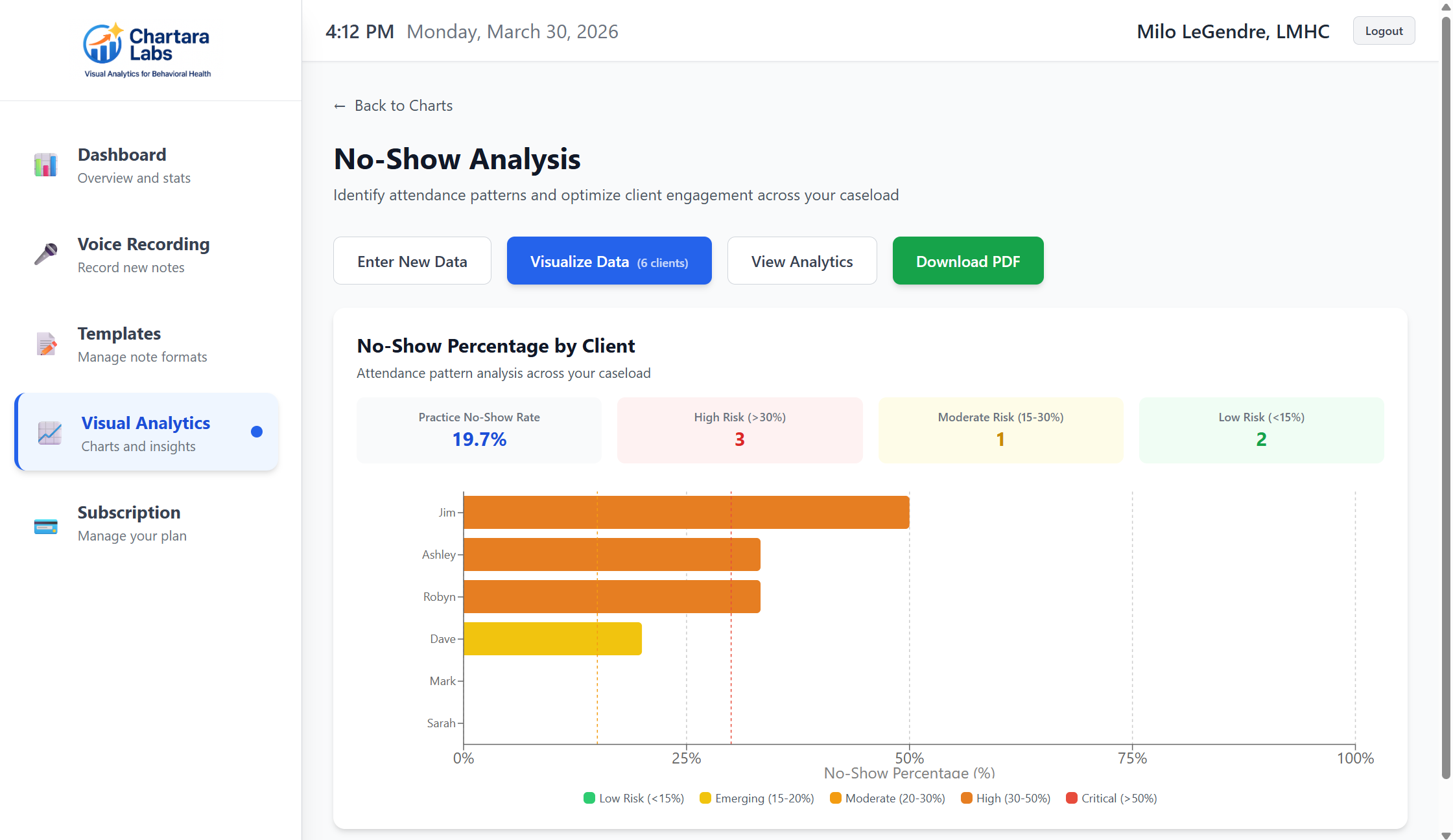Select Enter New Data
Viewport: 1453px width, 840px height.
click(x=412, y=261)
